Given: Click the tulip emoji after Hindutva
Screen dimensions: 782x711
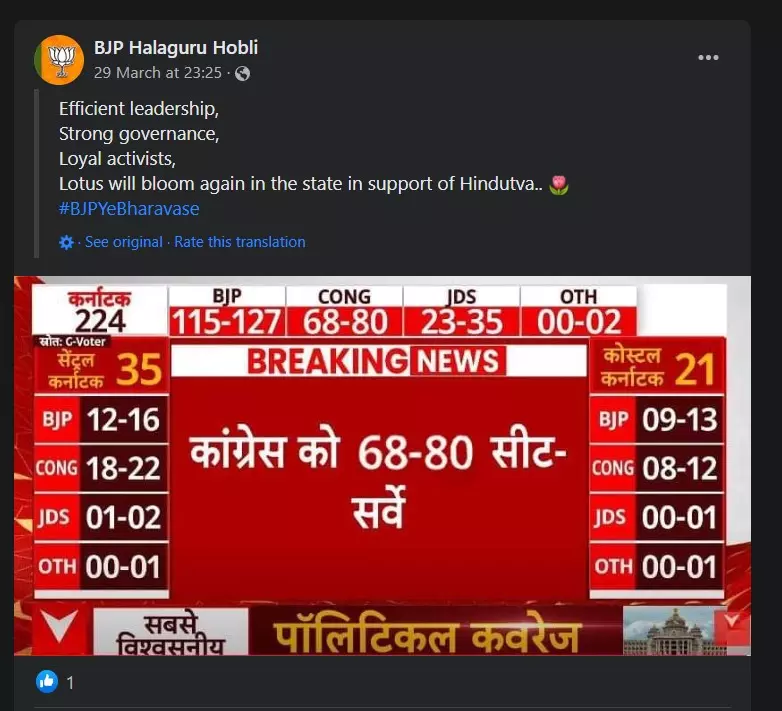Looking at the screenshot, I should click(x=559, y=184).
